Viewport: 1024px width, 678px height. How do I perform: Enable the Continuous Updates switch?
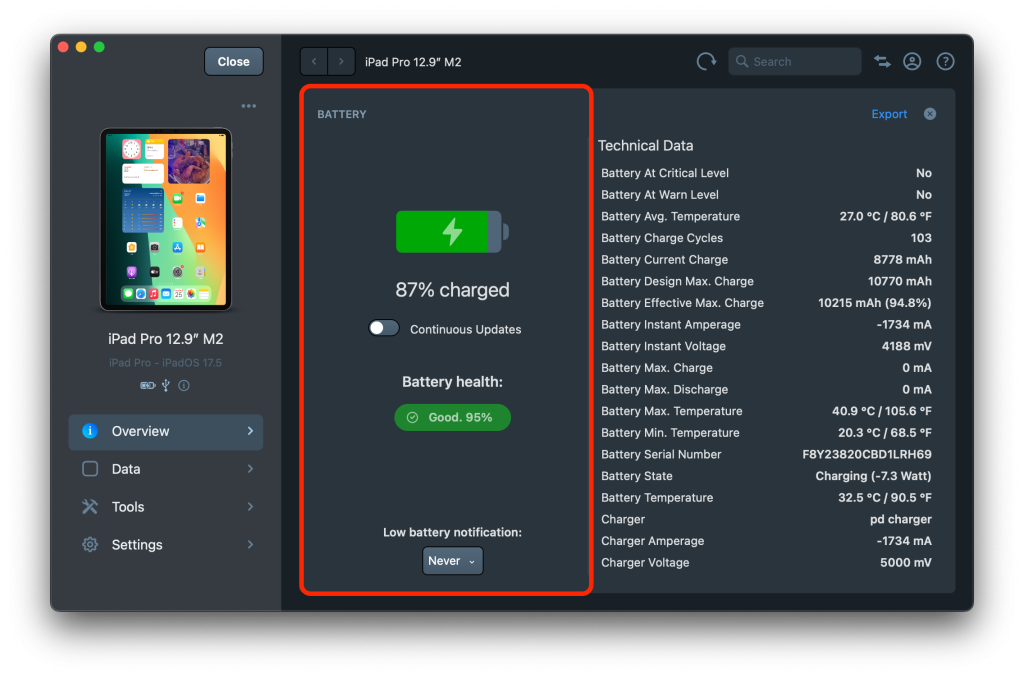384,329
